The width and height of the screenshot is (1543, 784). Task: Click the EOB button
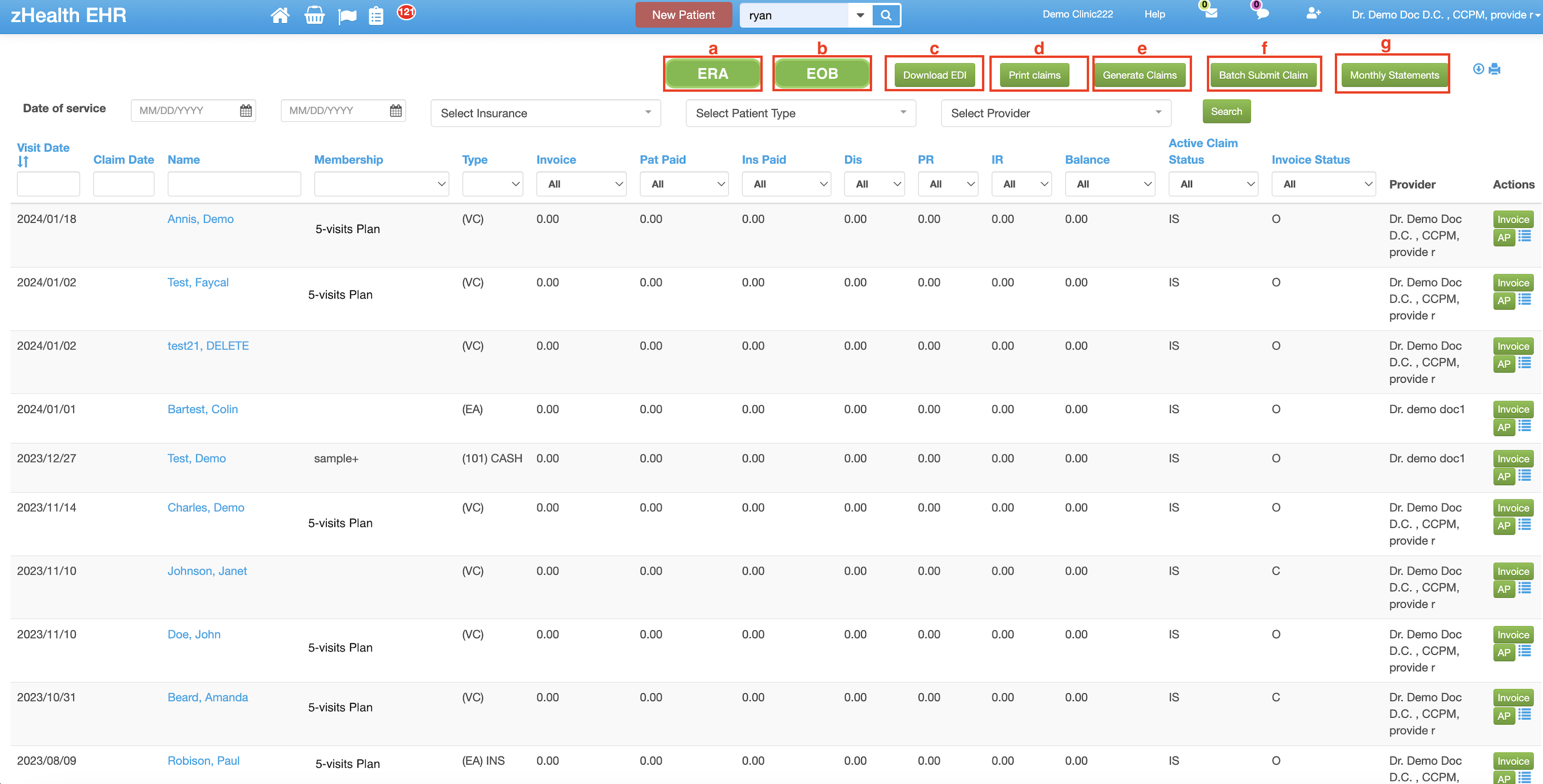822,74
